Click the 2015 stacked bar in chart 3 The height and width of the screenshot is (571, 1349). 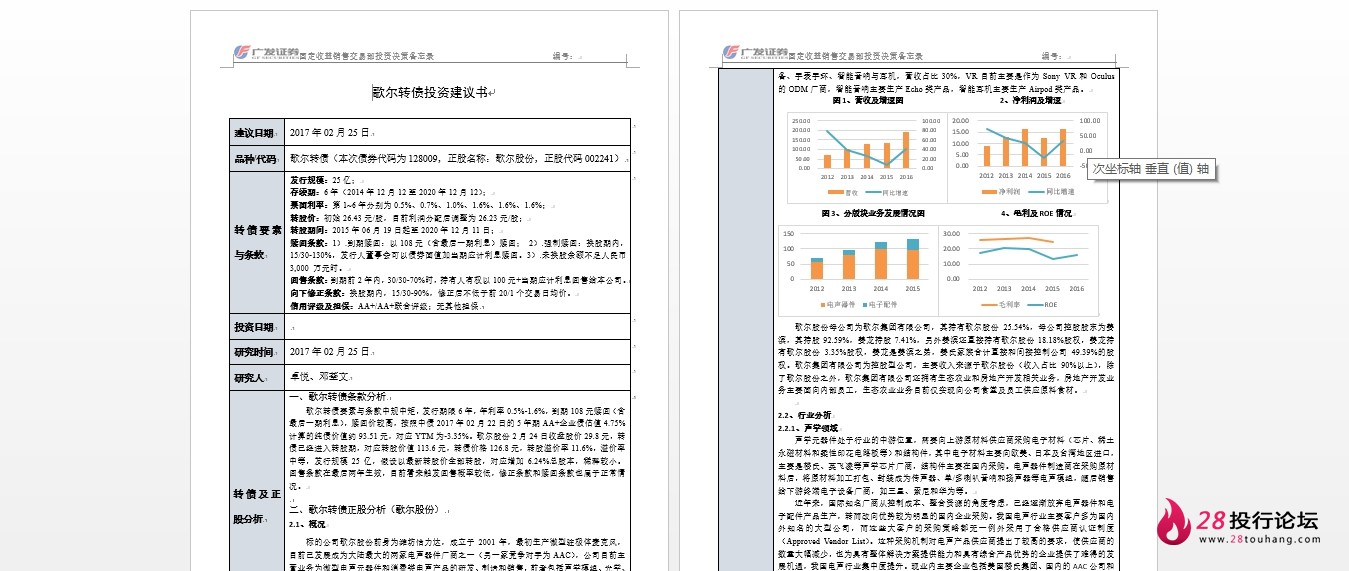pyautogui.click(x=913, y=259)
